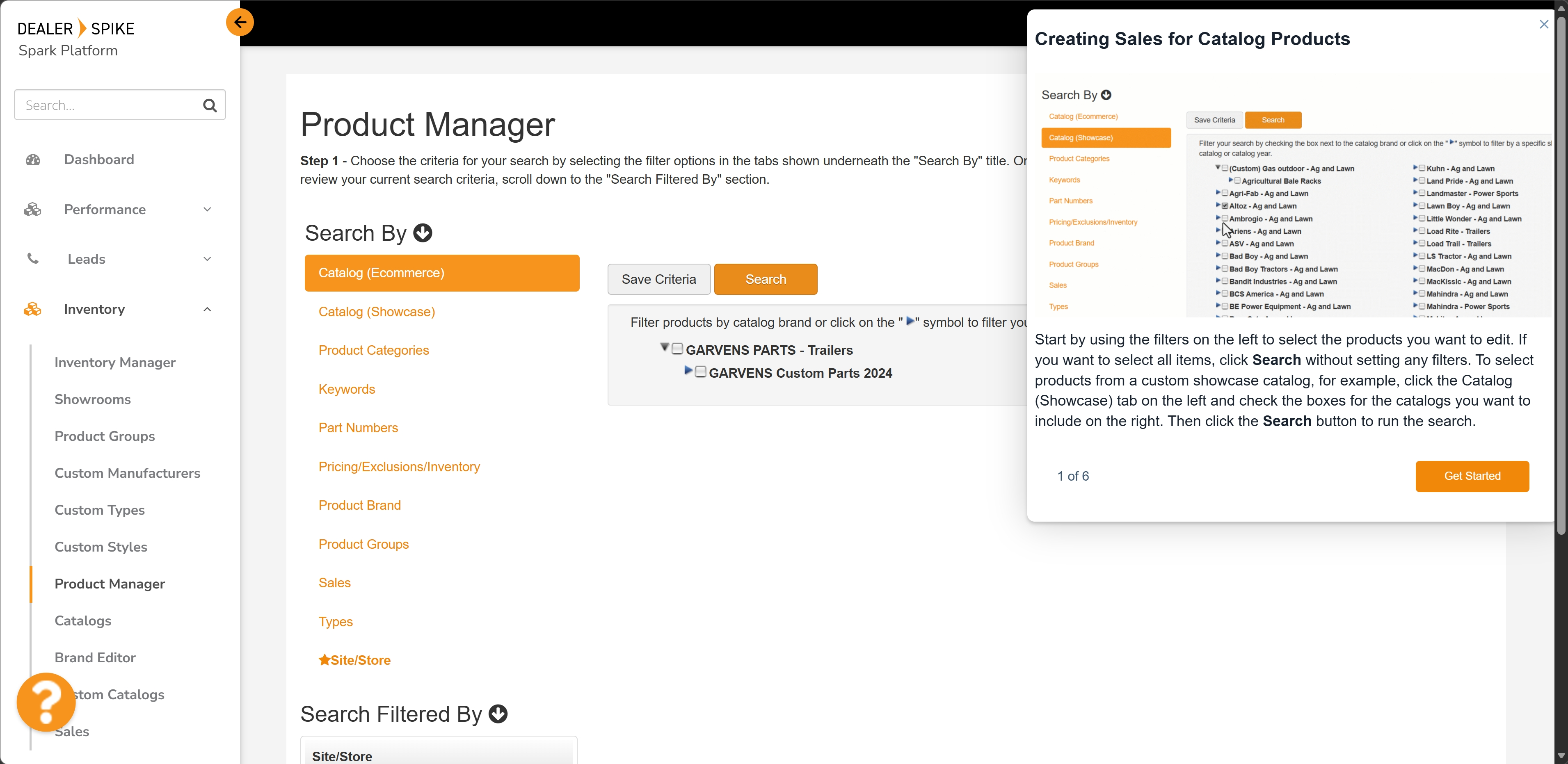Expand the Performance menu chevron
Viewport: 1568px width, 764px height.
pyautogui.click(x=207, y=209)
